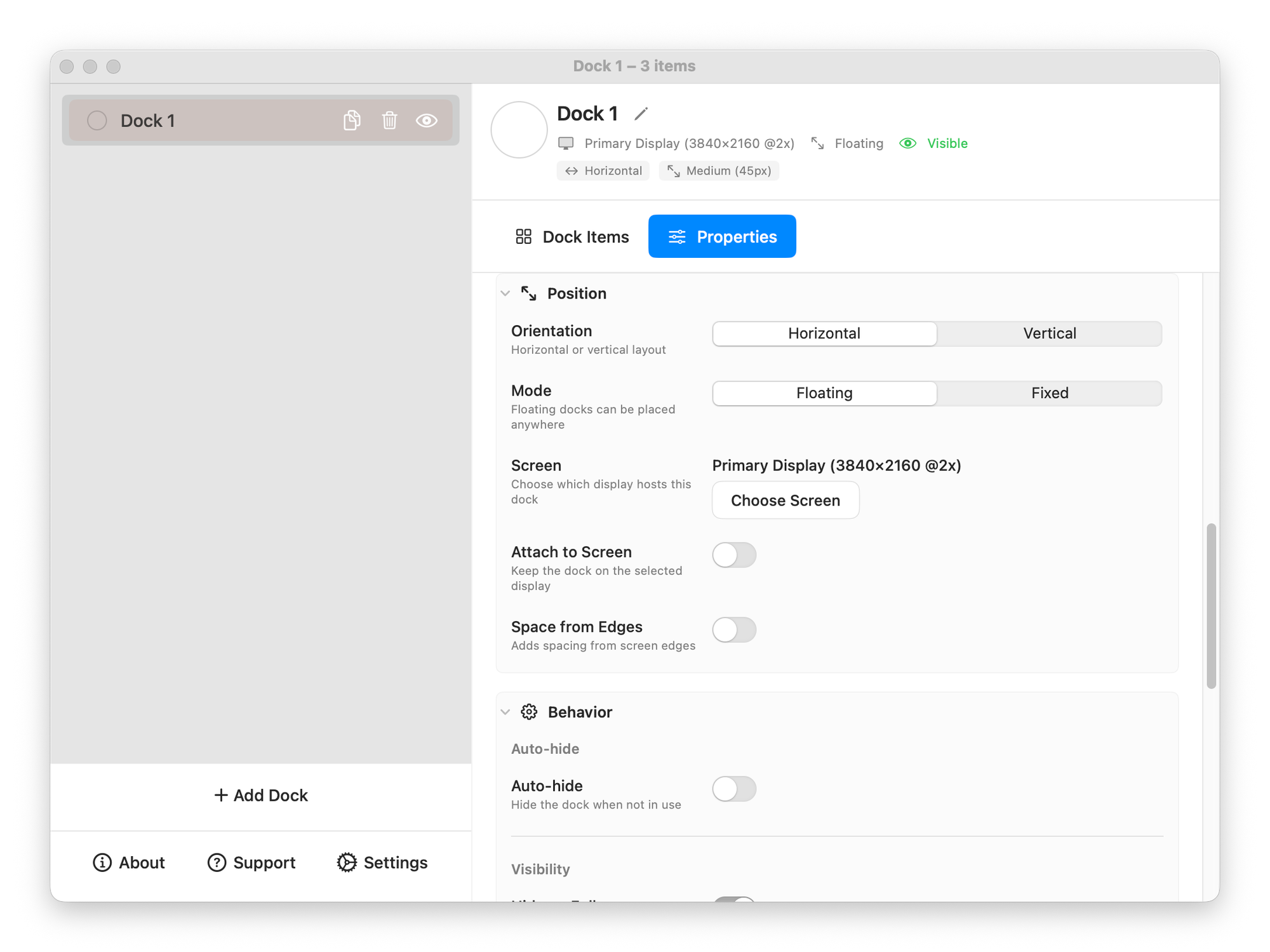Enable the Auto-hide switch

(x=734, y=789)
